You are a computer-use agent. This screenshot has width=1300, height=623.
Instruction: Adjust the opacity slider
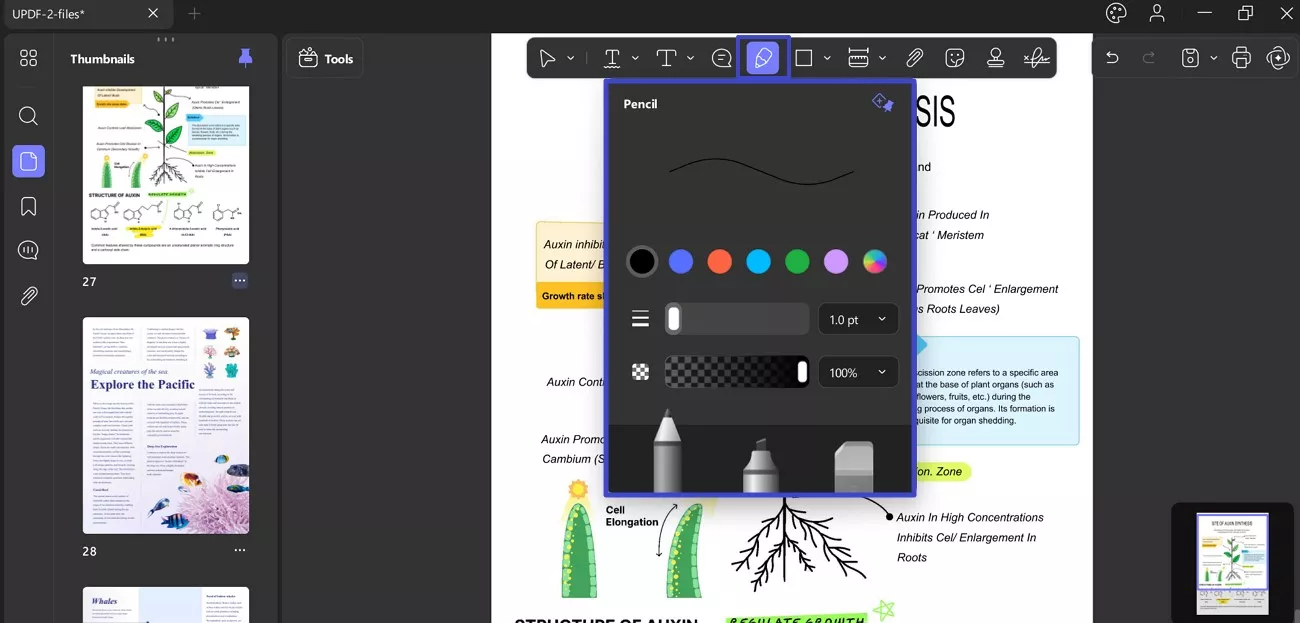pos(737,372)
